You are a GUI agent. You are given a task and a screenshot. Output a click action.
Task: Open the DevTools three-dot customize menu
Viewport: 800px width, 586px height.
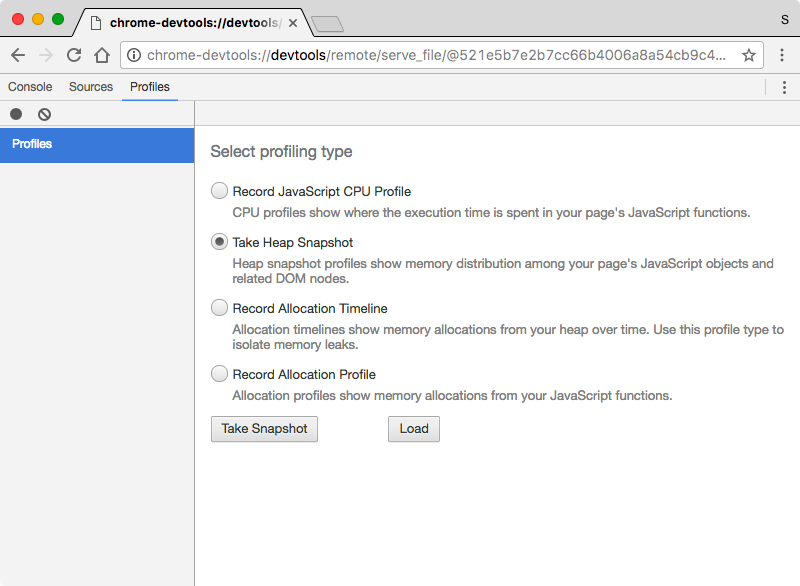784,87
